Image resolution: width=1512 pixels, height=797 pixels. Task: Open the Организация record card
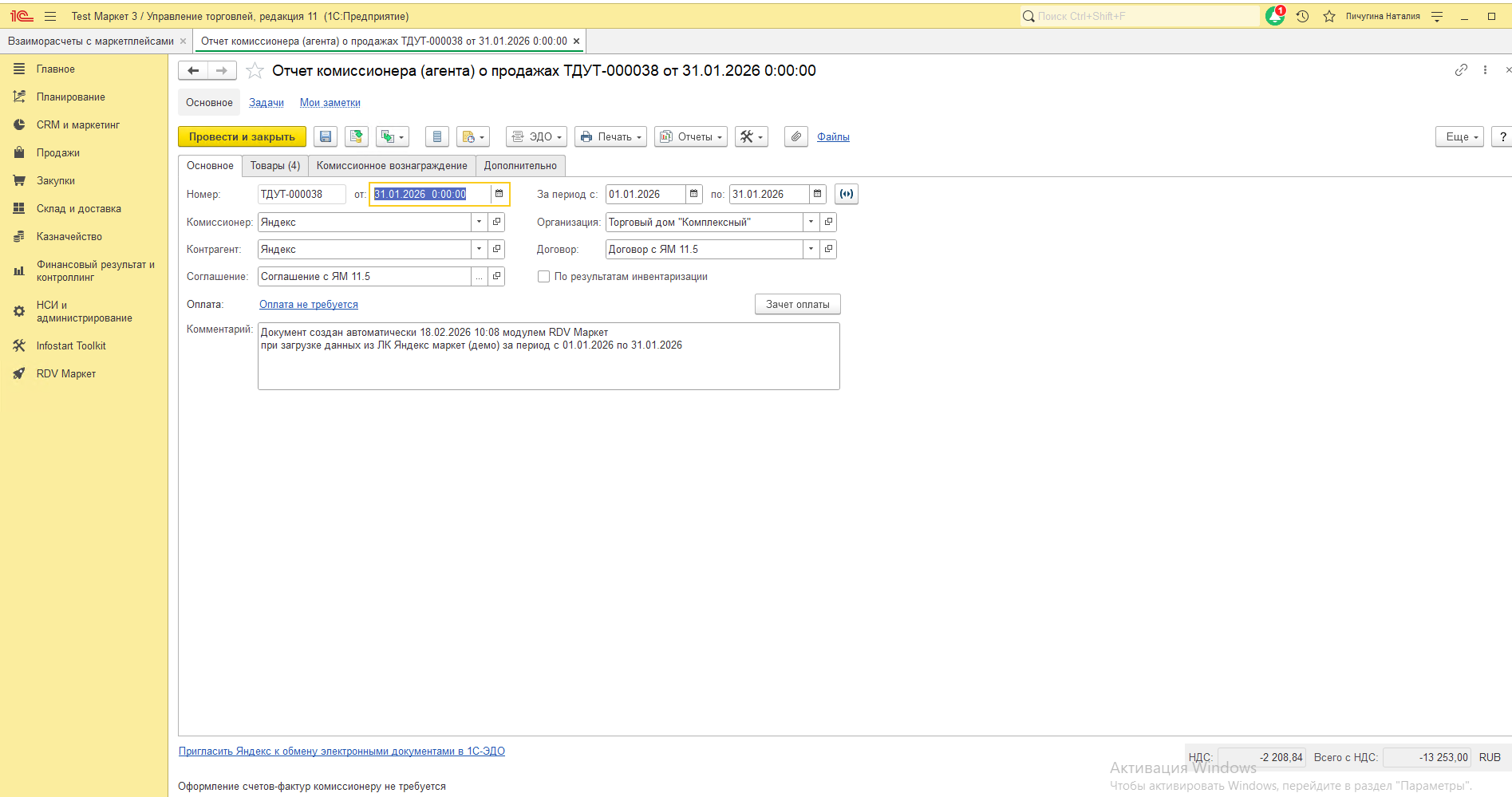[828, 222]
